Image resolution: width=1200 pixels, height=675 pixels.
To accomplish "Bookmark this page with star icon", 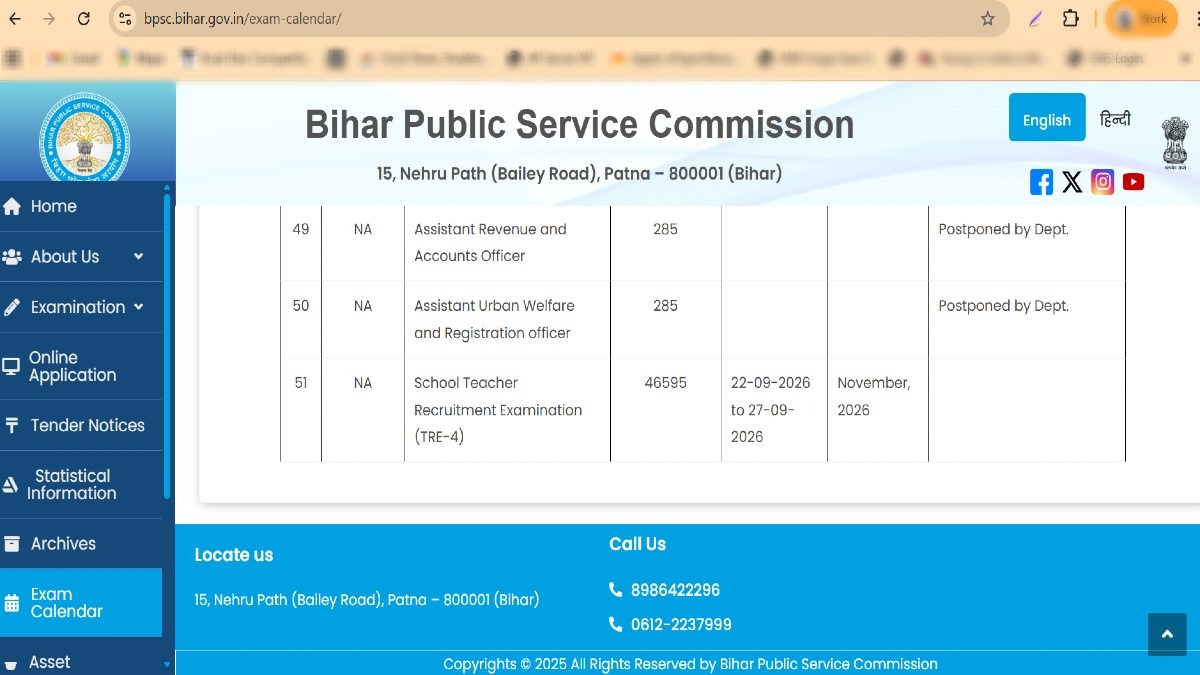I will pyautogui.click(x=988, y=19).
